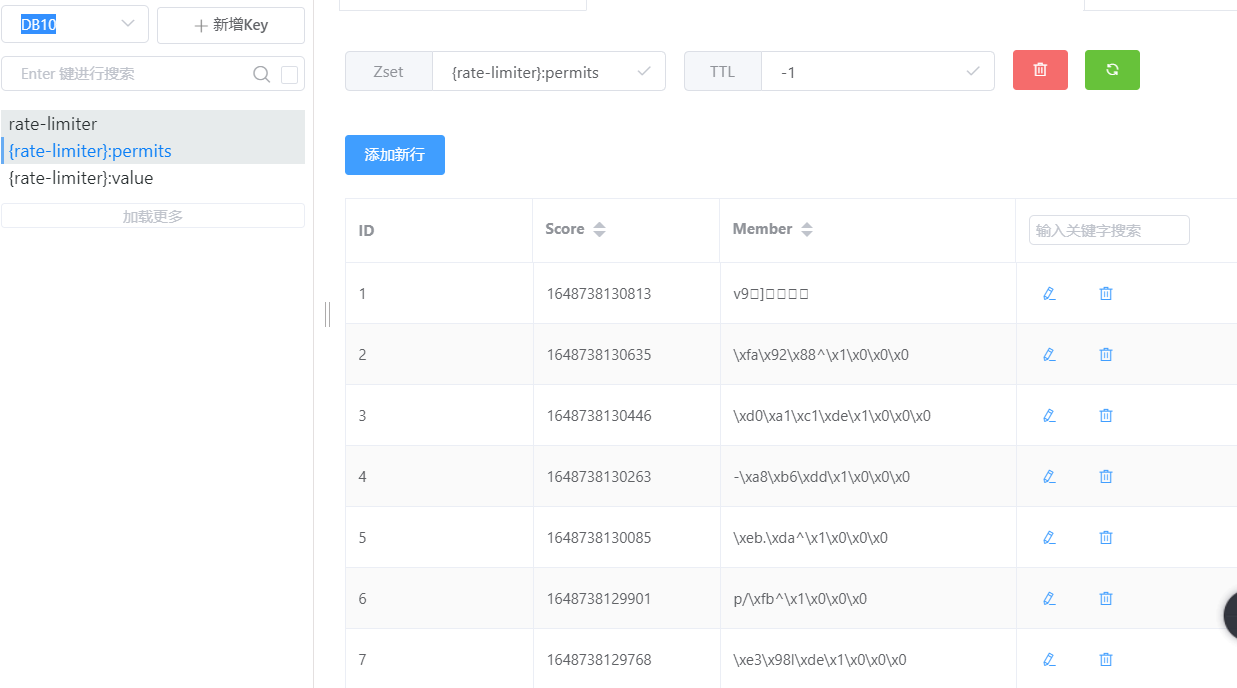Open the TTL value dropdown
The image size is (1237, 688).
tap(971, 71)
